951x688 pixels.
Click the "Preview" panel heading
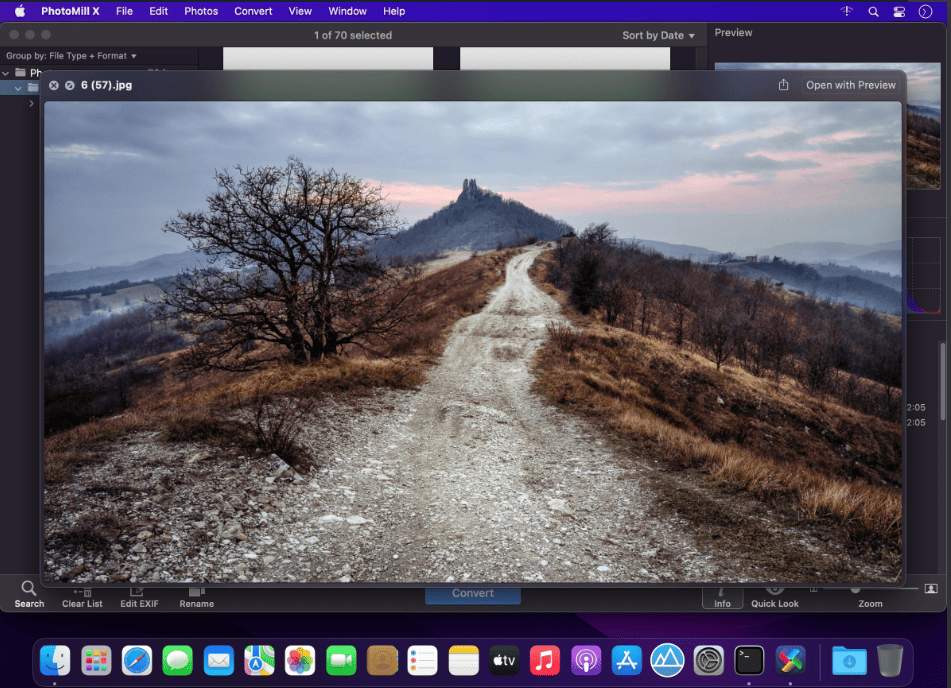[x=733, y=33]
